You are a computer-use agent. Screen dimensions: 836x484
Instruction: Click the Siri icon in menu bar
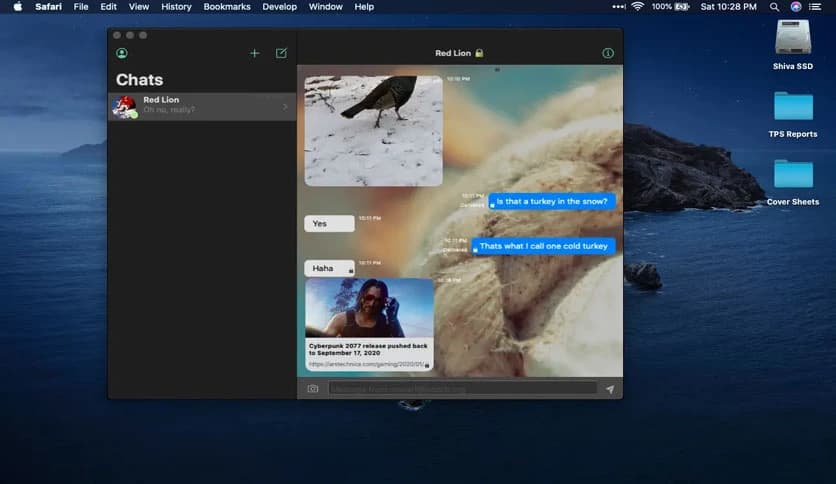(796, 7)
